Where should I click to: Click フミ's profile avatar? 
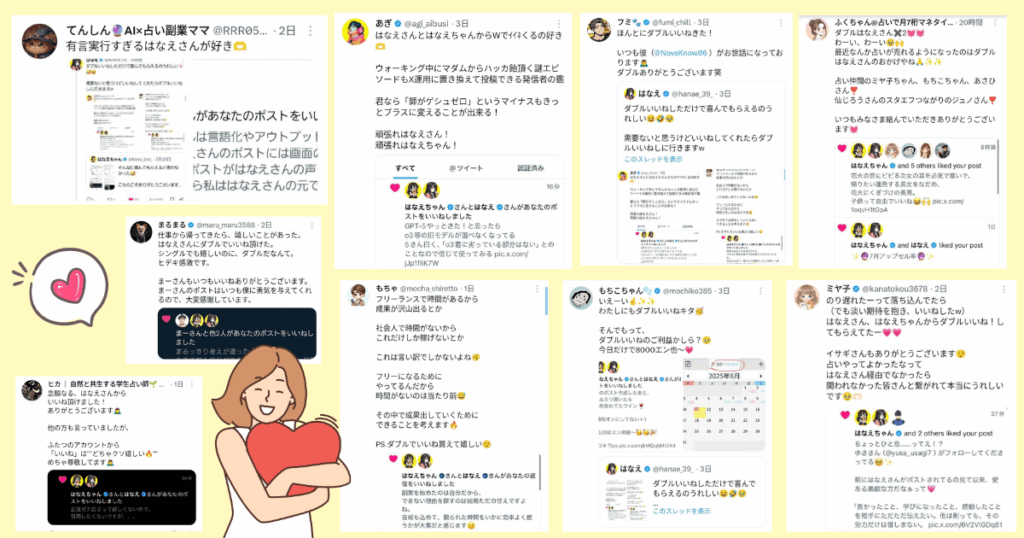tap(599, 30)
